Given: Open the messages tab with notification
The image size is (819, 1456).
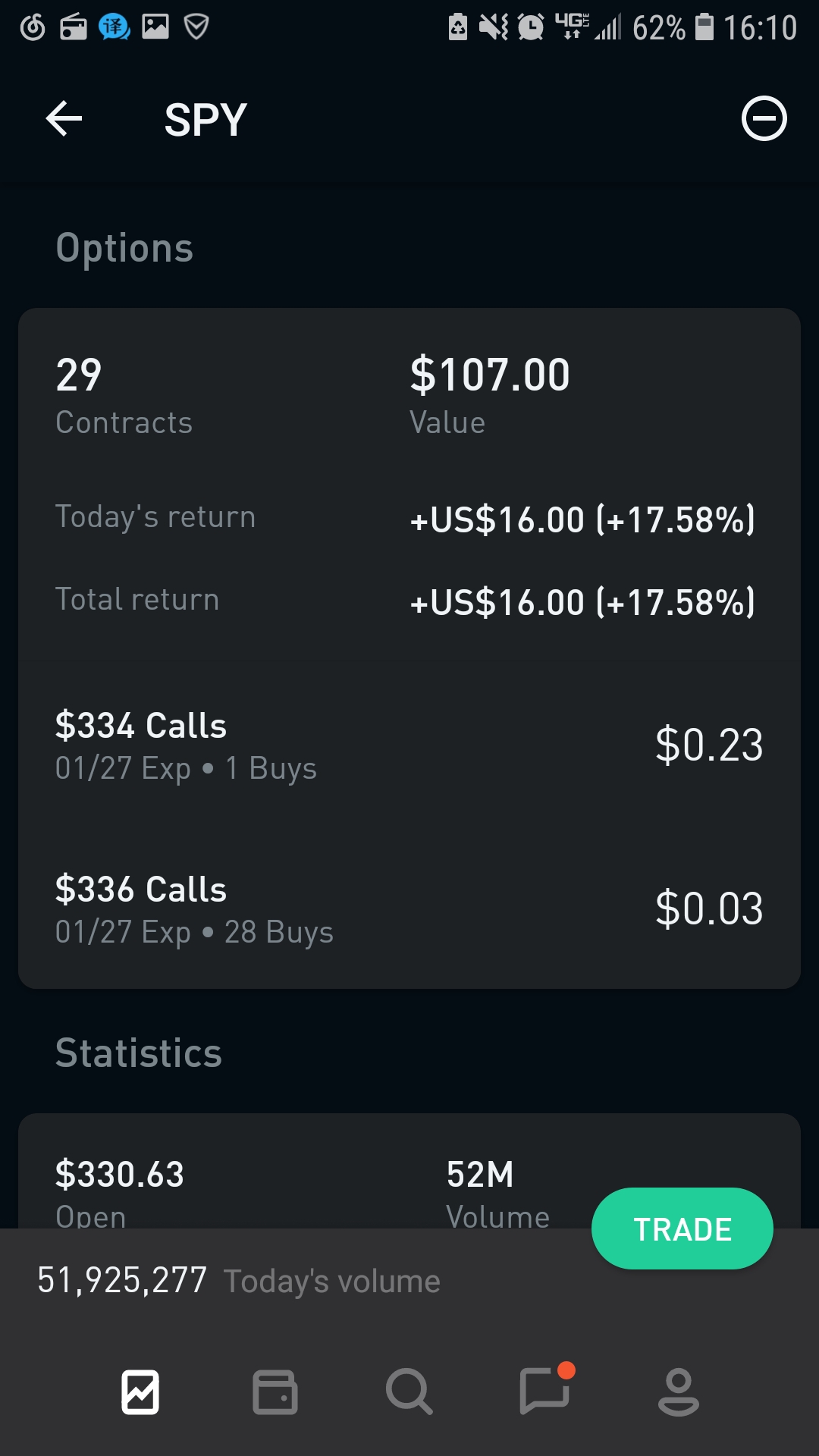Looking at the screenshot, I should pyautogui.click(x=544, y=1391).
